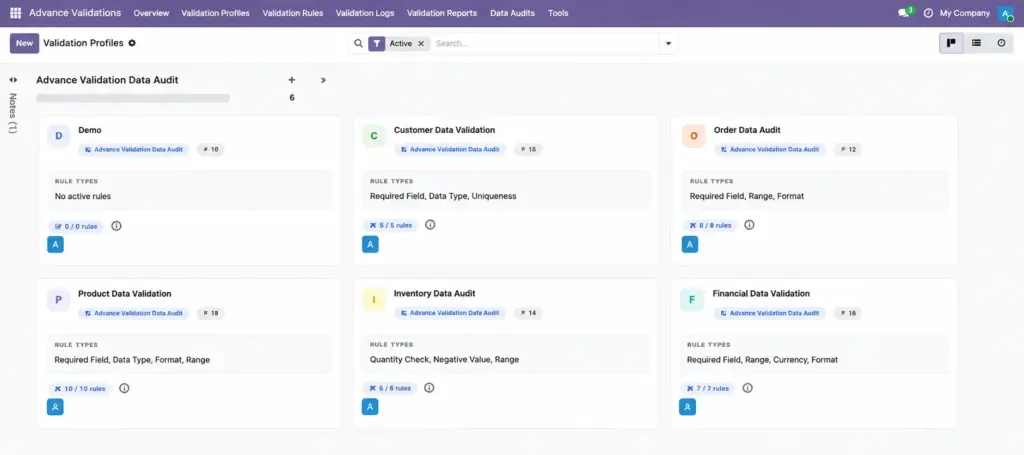Click the I avatar on Inventory card
Viewport: 1024px width, 455px height.
pos(374,300)
